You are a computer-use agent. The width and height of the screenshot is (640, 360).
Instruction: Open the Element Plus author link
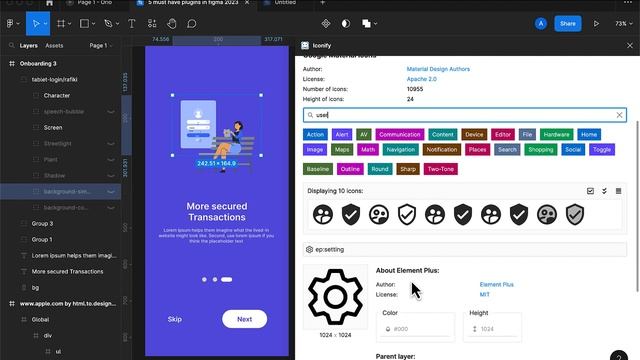point(496,284)
